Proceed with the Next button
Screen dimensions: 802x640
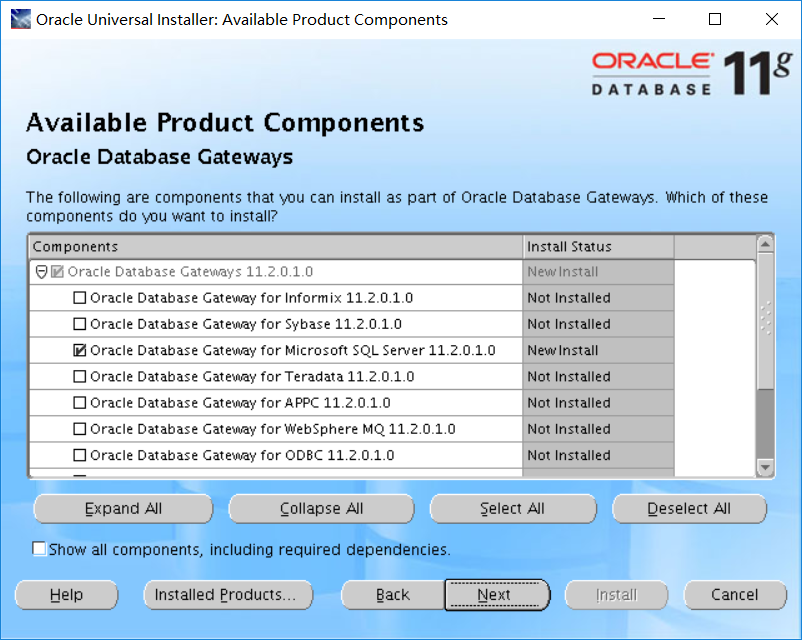pyautogui.click(x=497, y=594)
